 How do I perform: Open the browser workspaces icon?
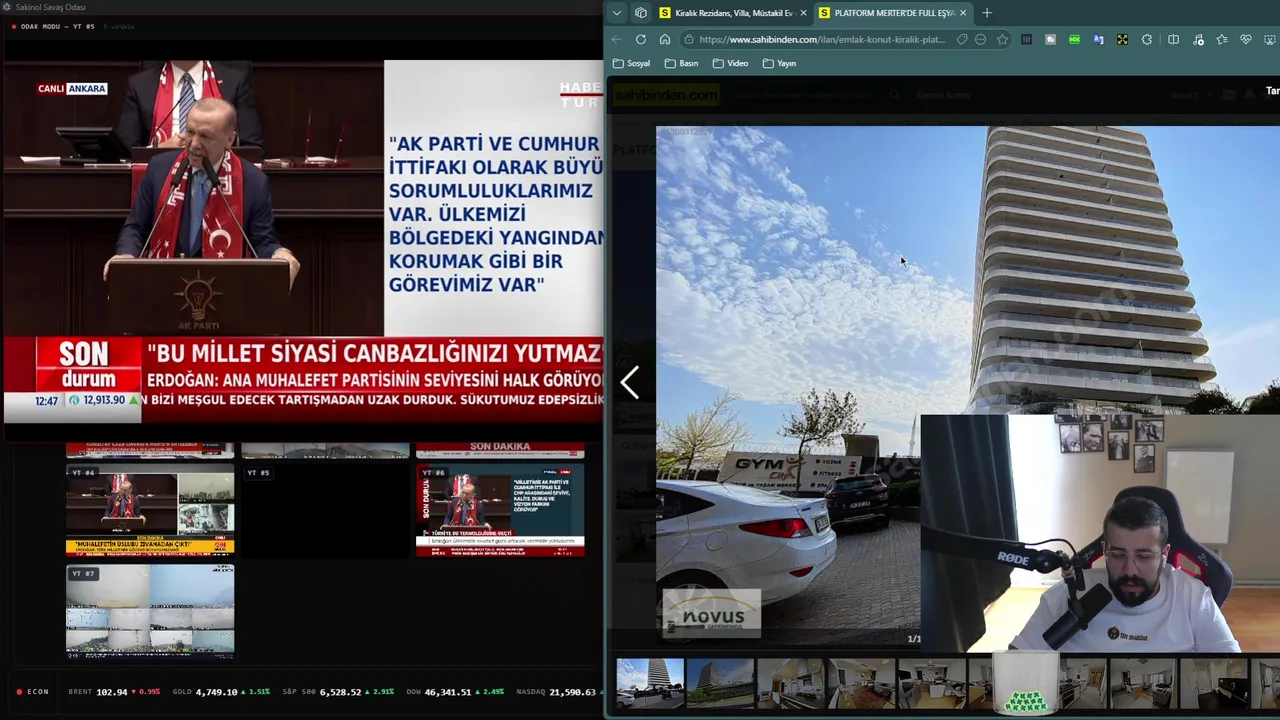pos(641,13)
